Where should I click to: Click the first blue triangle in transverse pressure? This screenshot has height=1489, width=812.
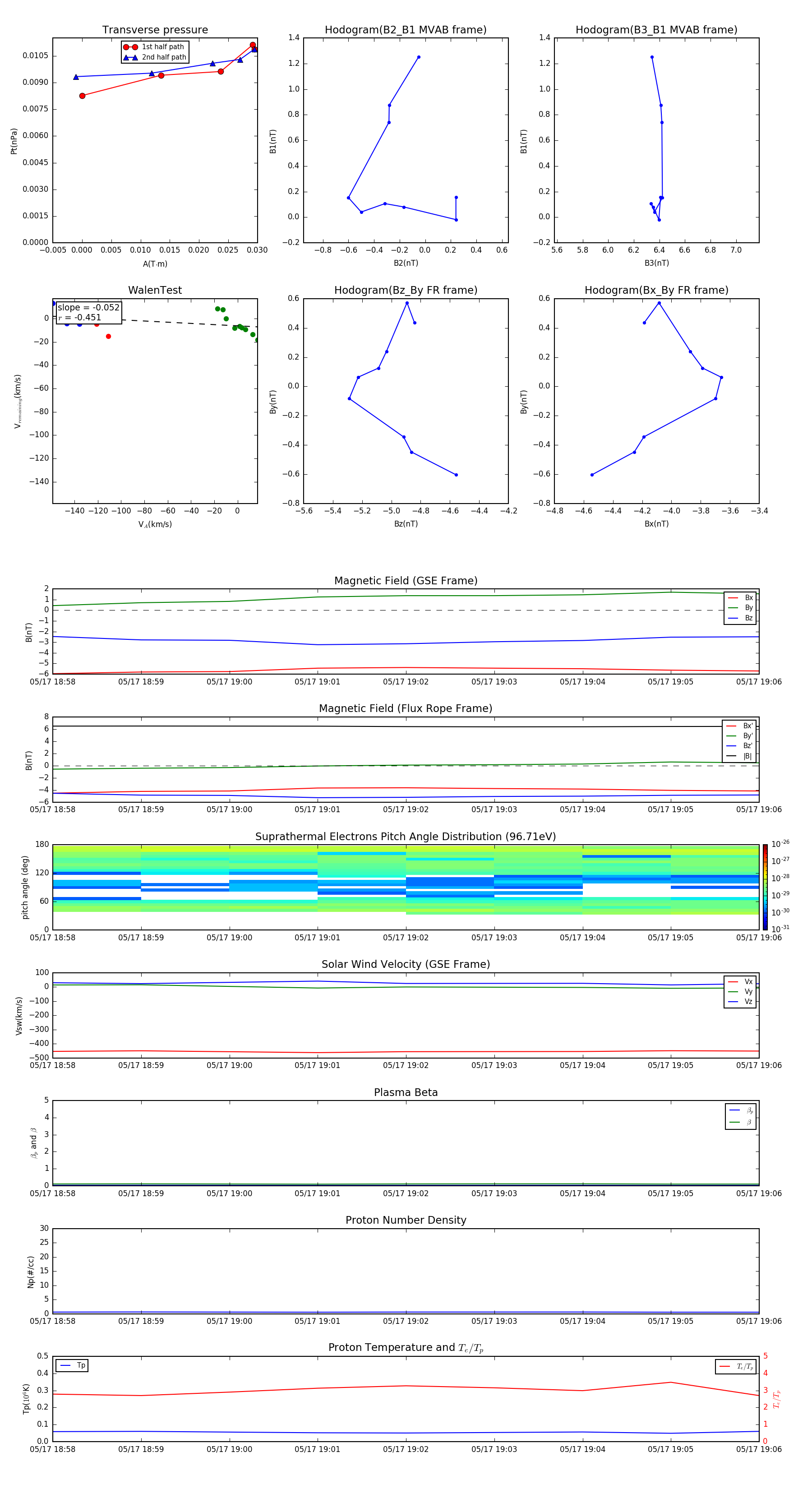coord(76,77)
